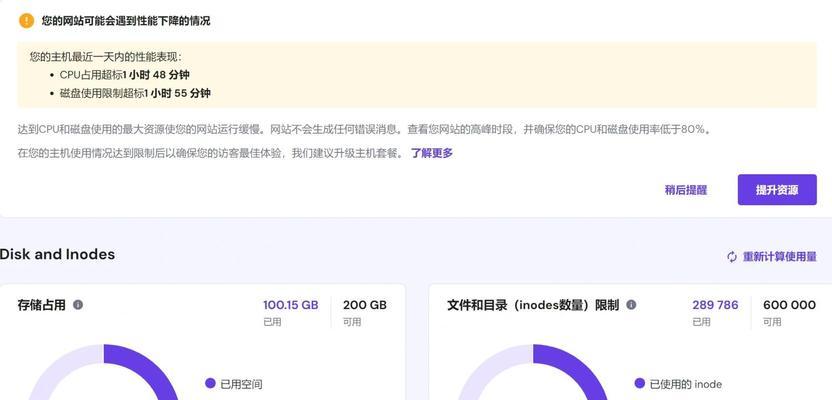The height and width of the screenshot is (400, 832).
Task: Click the 100.15 GB used value
Action: [x=291, y=305]
